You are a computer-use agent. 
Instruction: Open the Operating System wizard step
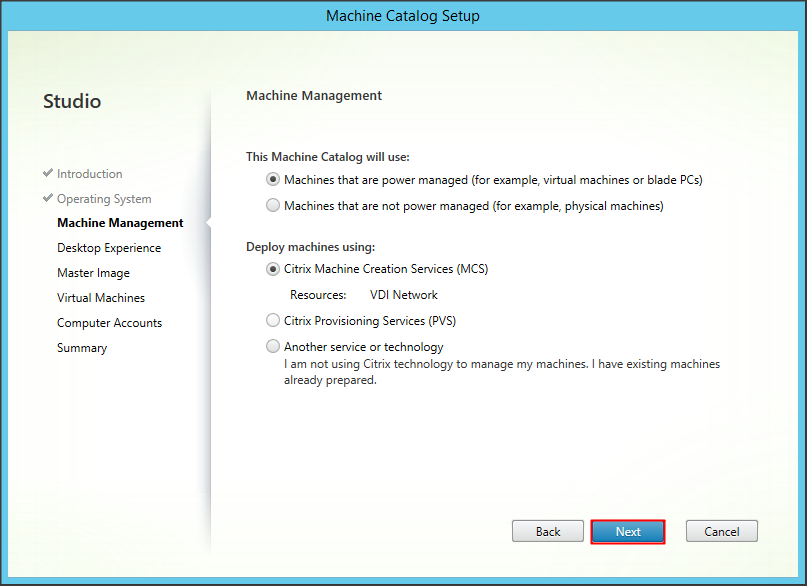pyautogui.click(x=104, y=199)
